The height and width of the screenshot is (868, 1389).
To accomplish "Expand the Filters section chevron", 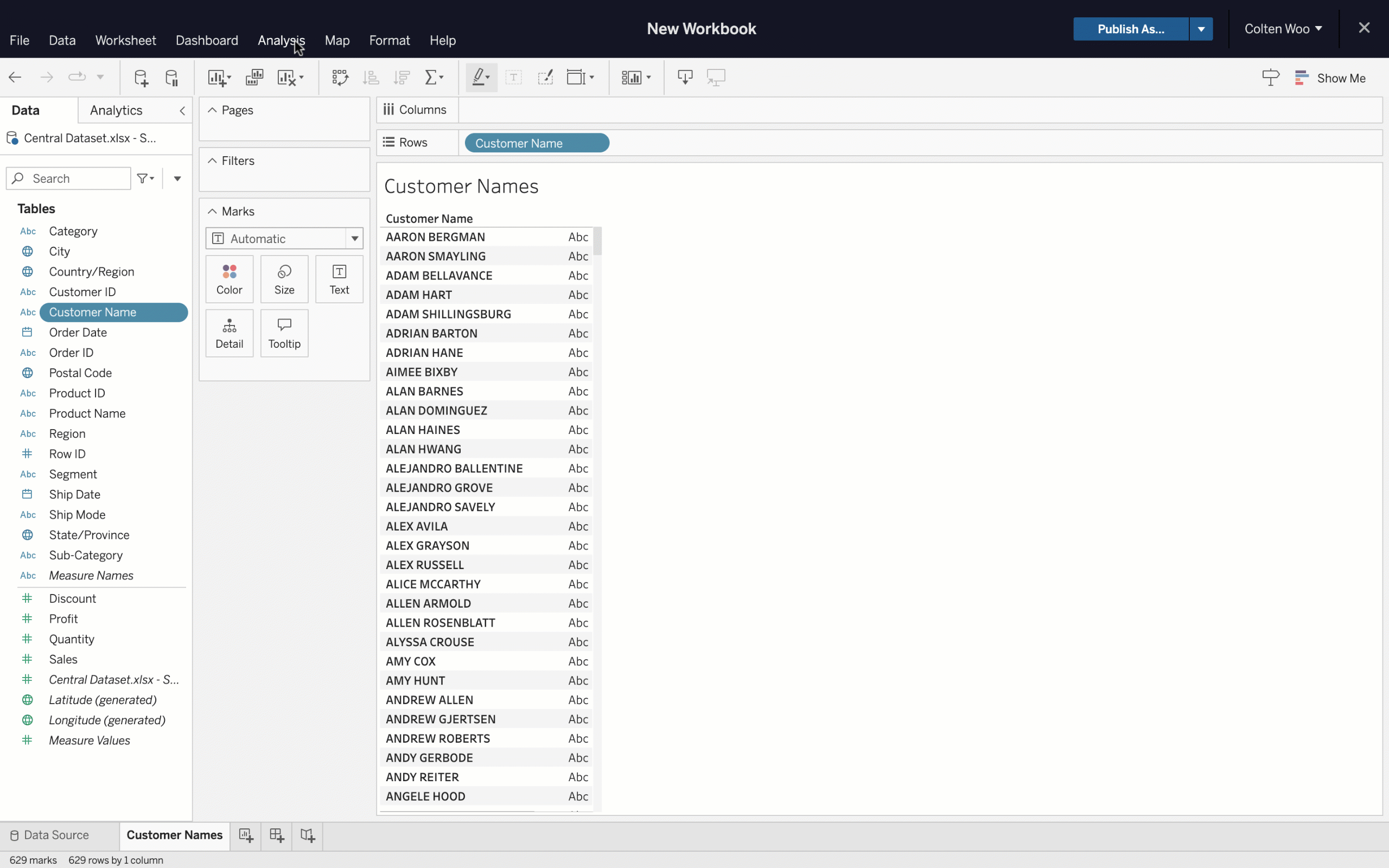I will 212,160.
